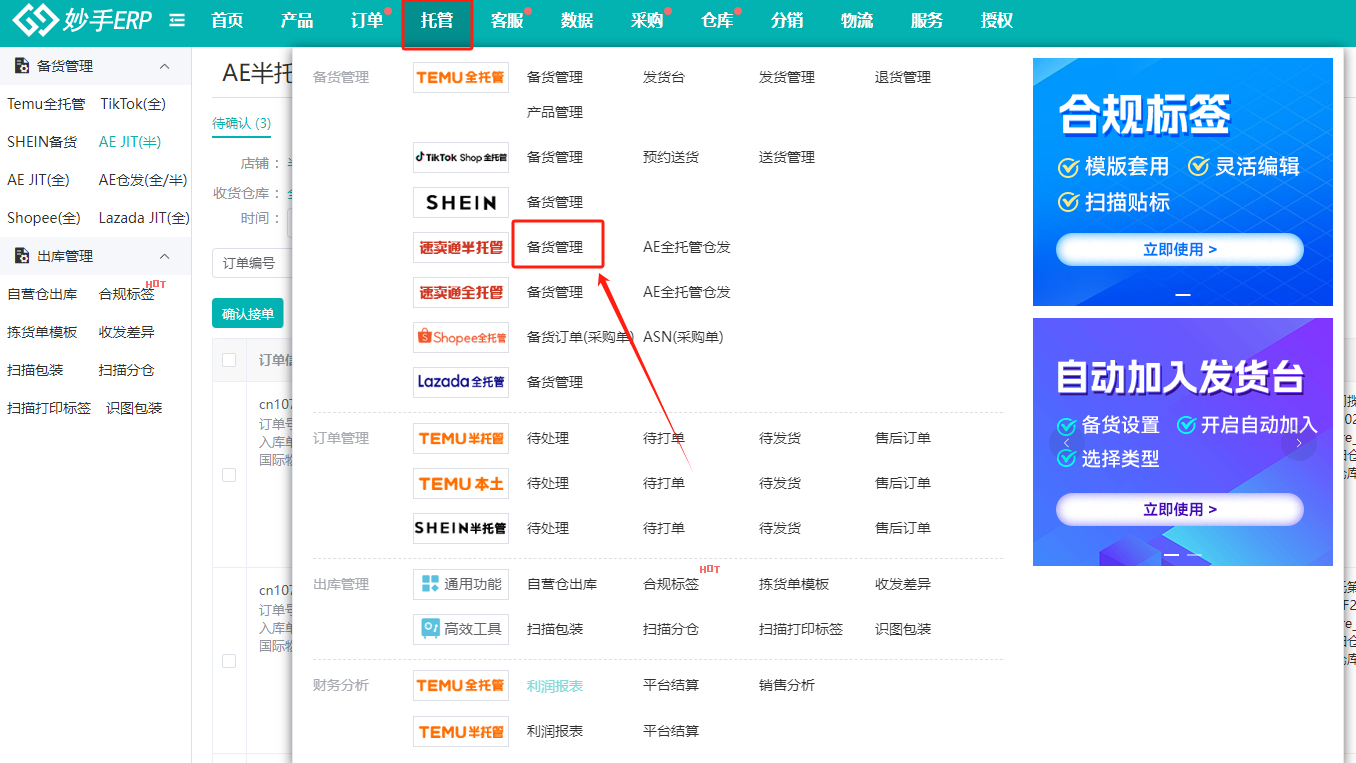
Task: Click the Shopee全托管 logo
Action: [461, 337]
